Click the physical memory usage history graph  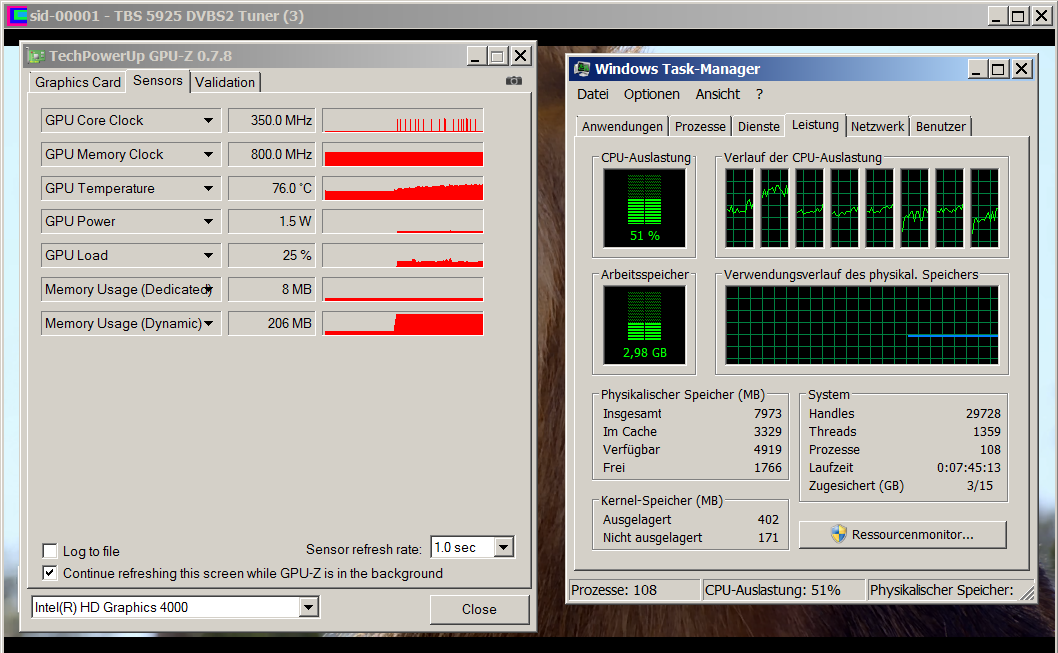click(862, 325)
